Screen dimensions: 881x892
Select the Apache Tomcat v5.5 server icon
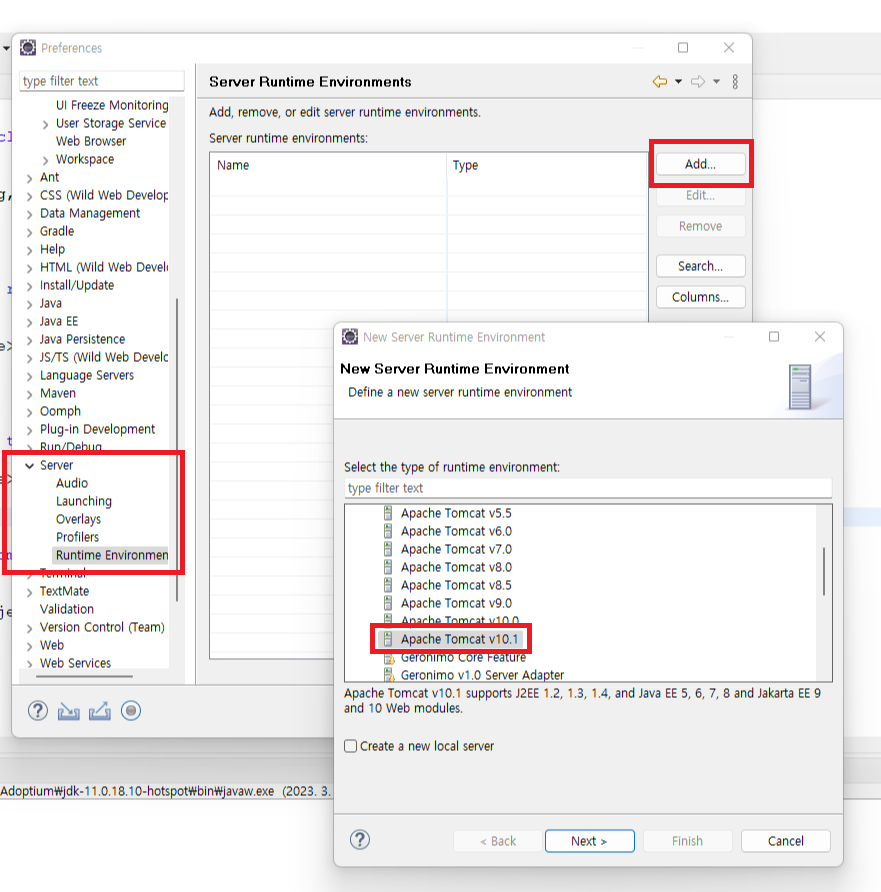pos(388,513)
